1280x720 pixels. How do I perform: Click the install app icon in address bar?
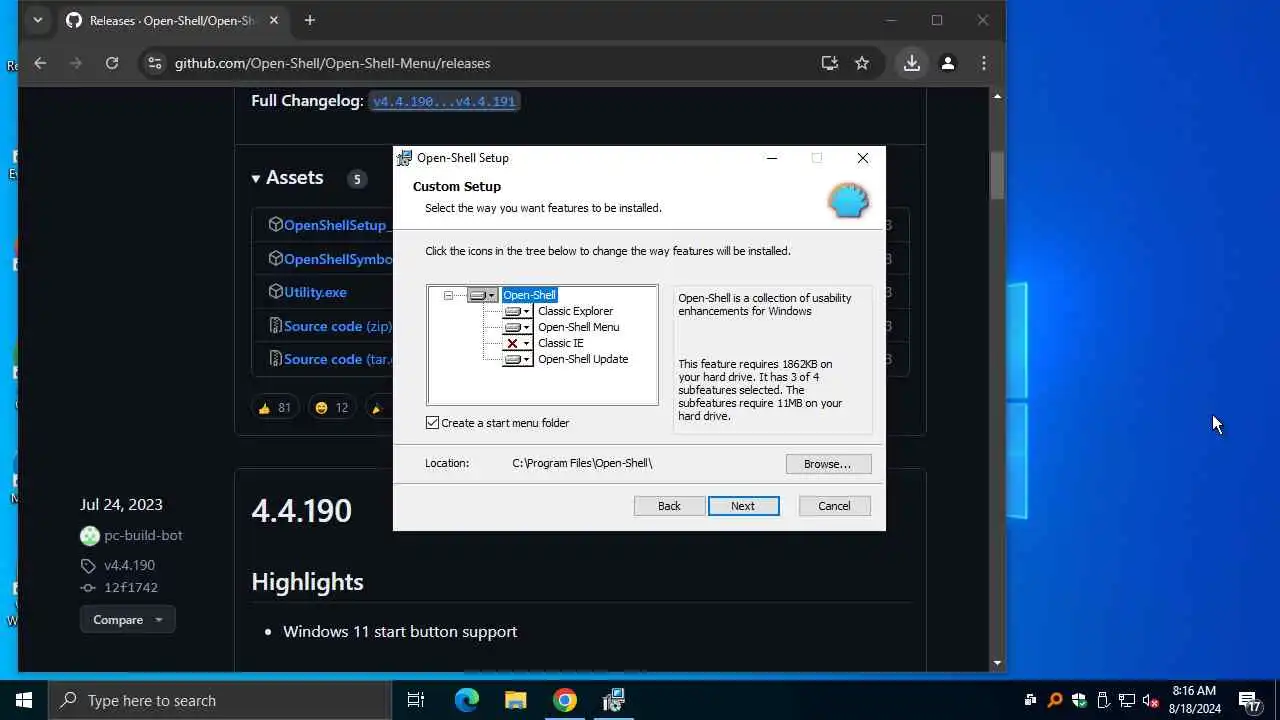coord(830,63)
